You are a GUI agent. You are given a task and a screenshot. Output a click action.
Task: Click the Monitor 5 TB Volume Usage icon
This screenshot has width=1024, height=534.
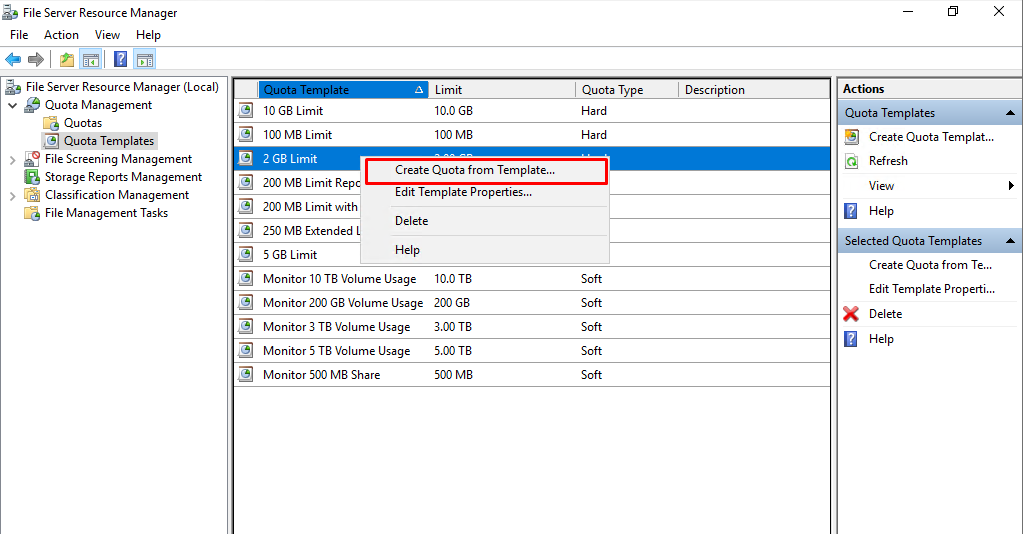click(246, 351)
